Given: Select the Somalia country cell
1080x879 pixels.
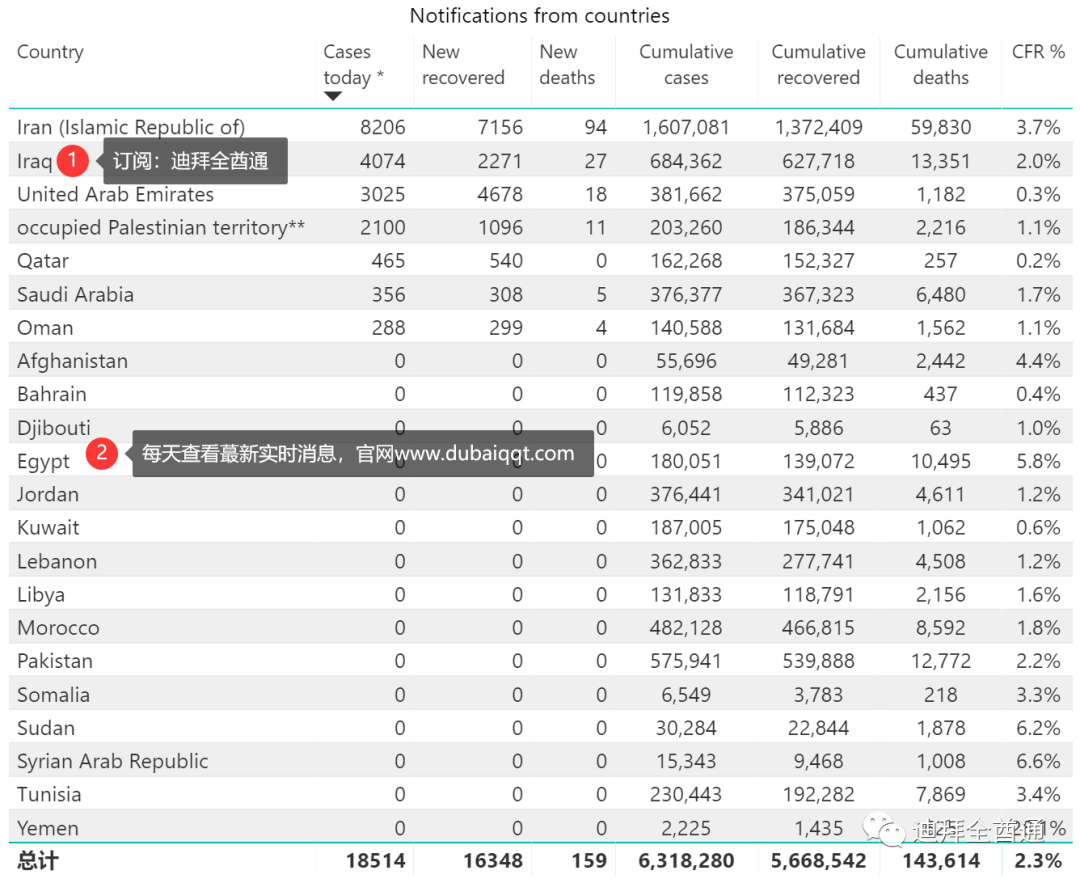Looking at the screenshot, I should tap(53, 694).
